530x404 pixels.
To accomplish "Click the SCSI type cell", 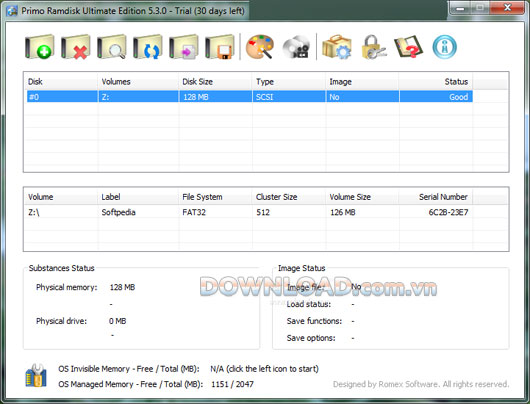I will [289, 97].
